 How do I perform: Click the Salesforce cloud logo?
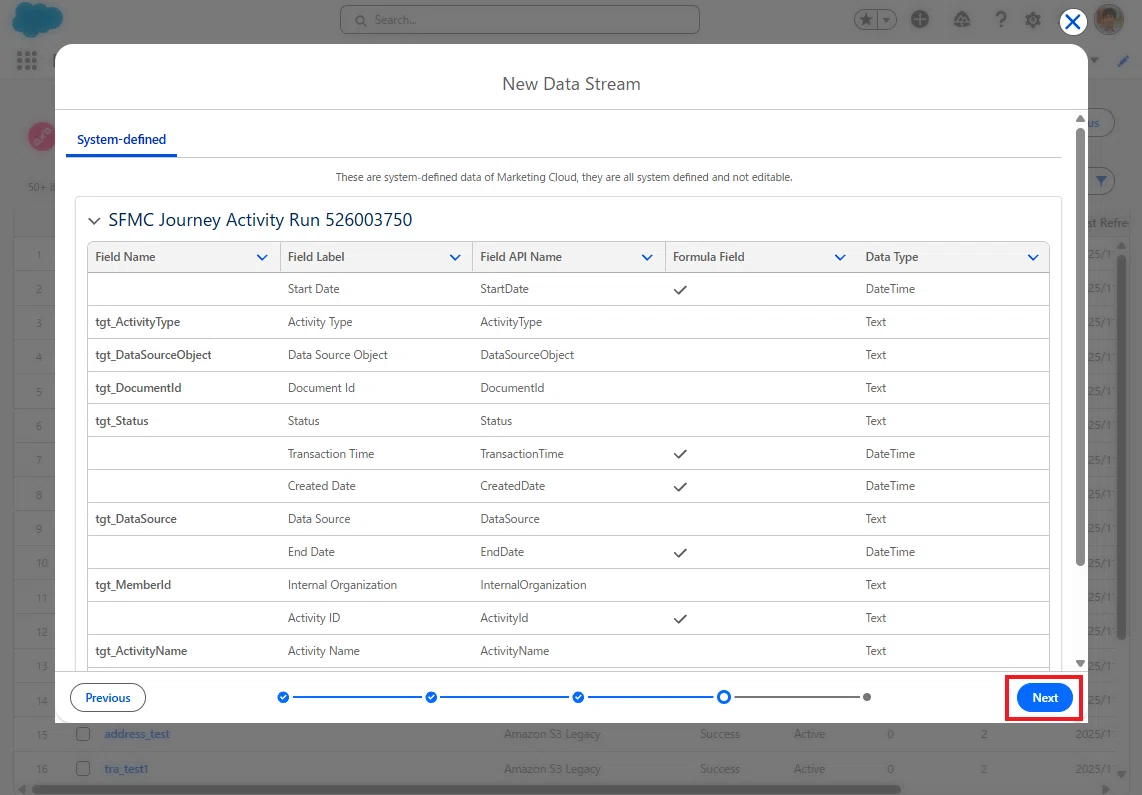coord(37,20)
